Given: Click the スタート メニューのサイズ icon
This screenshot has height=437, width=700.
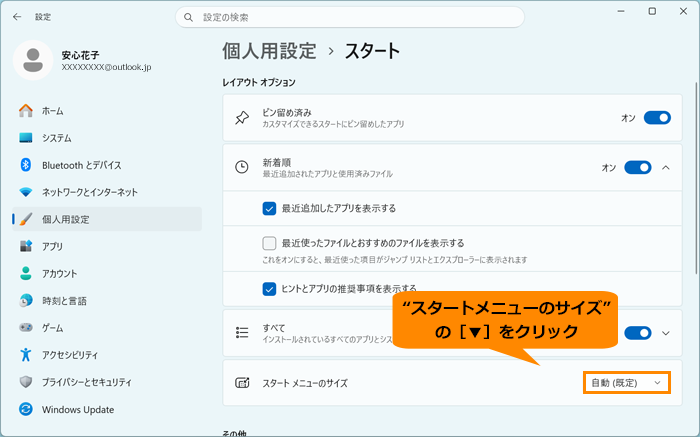Looking at the screenshot, I should [242, 383].
